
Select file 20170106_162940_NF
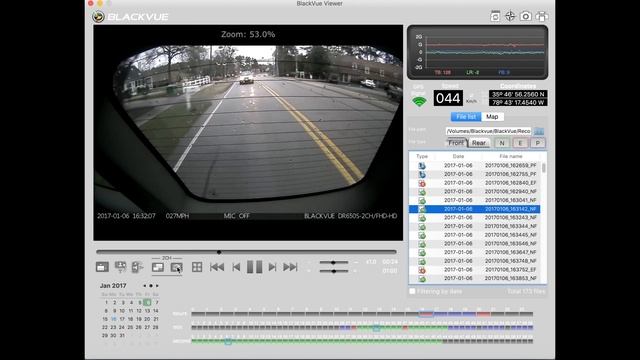[475, 191]
